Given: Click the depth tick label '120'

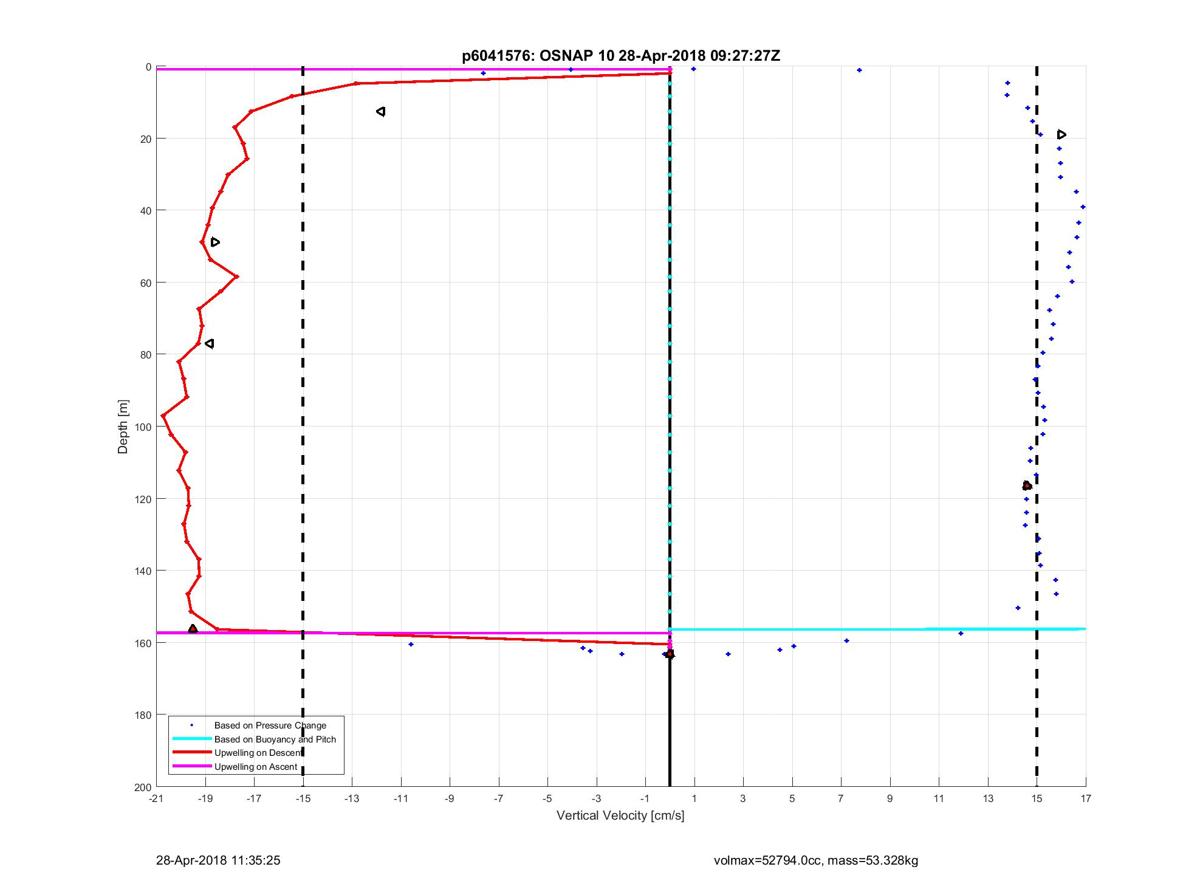Looking at the screenshot, I should [142, 499].
